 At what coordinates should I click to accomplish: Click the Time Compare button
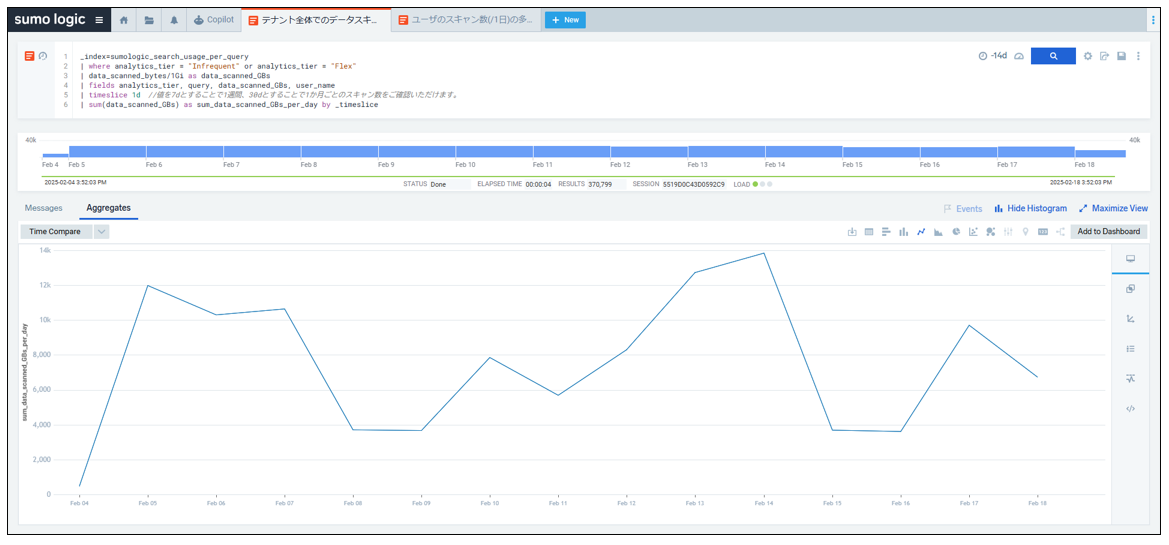(x=55, y=231)
